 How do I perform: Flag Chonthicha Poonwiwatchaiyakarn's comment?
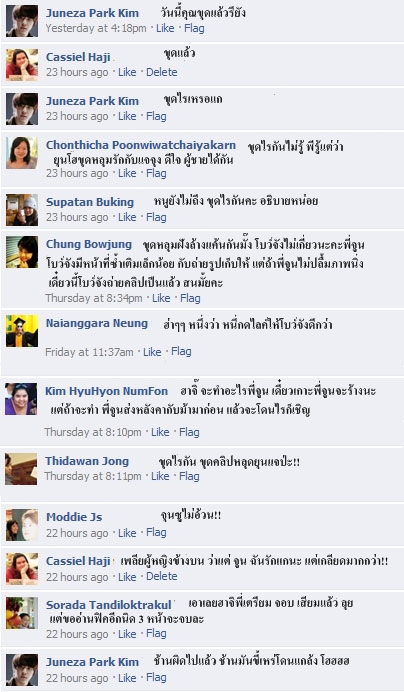pyautogui.click(x=156, y=173)
